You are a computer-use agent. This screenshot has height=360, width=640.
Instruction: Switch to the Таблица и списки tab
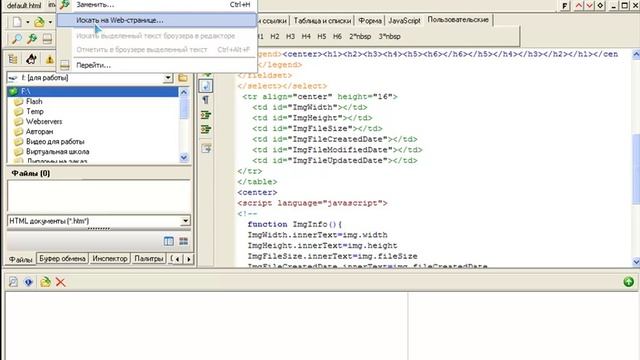pyautogui.click(x=322, y=20)
